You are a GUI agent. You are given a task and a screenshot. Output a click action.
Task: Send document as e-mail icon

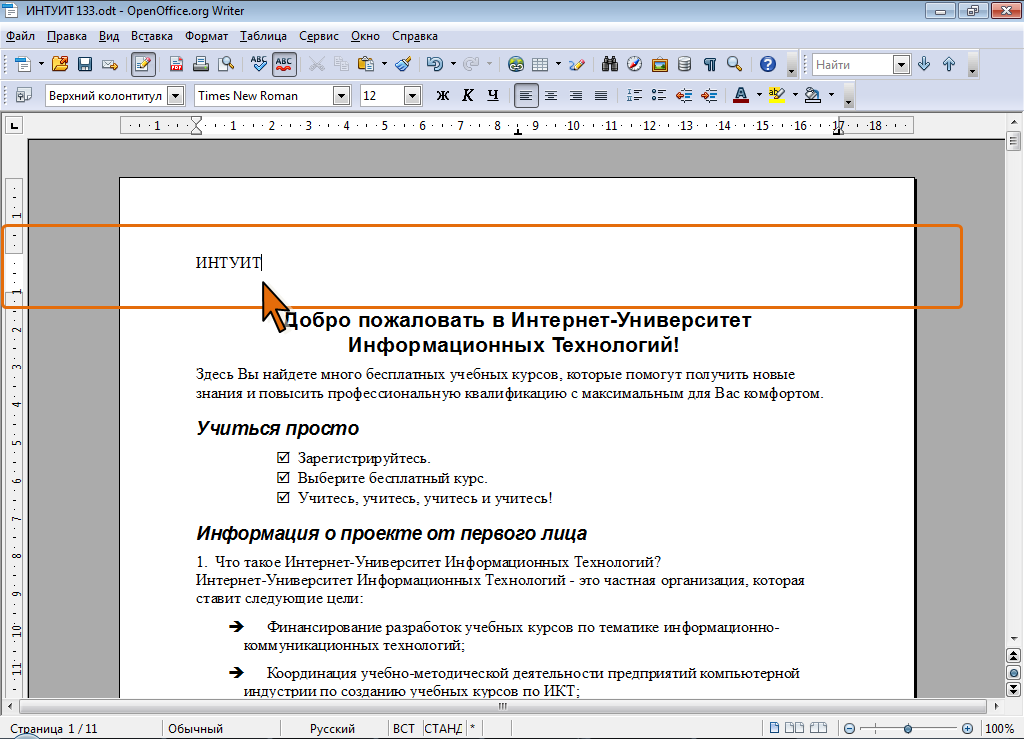[x=110, y=64]
